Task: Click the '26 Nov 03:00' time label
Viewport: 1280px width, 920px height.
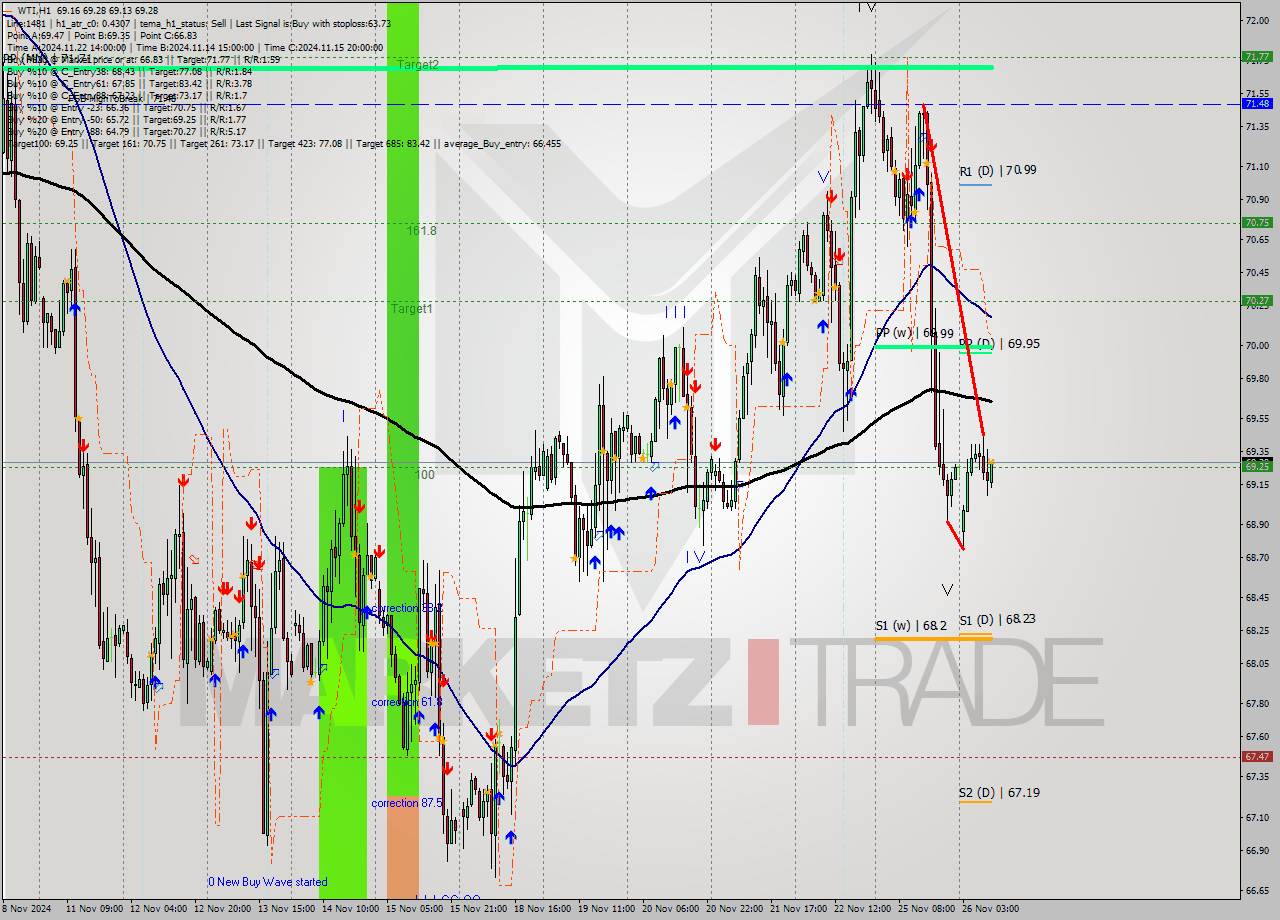Action: [x=991, y=909]
